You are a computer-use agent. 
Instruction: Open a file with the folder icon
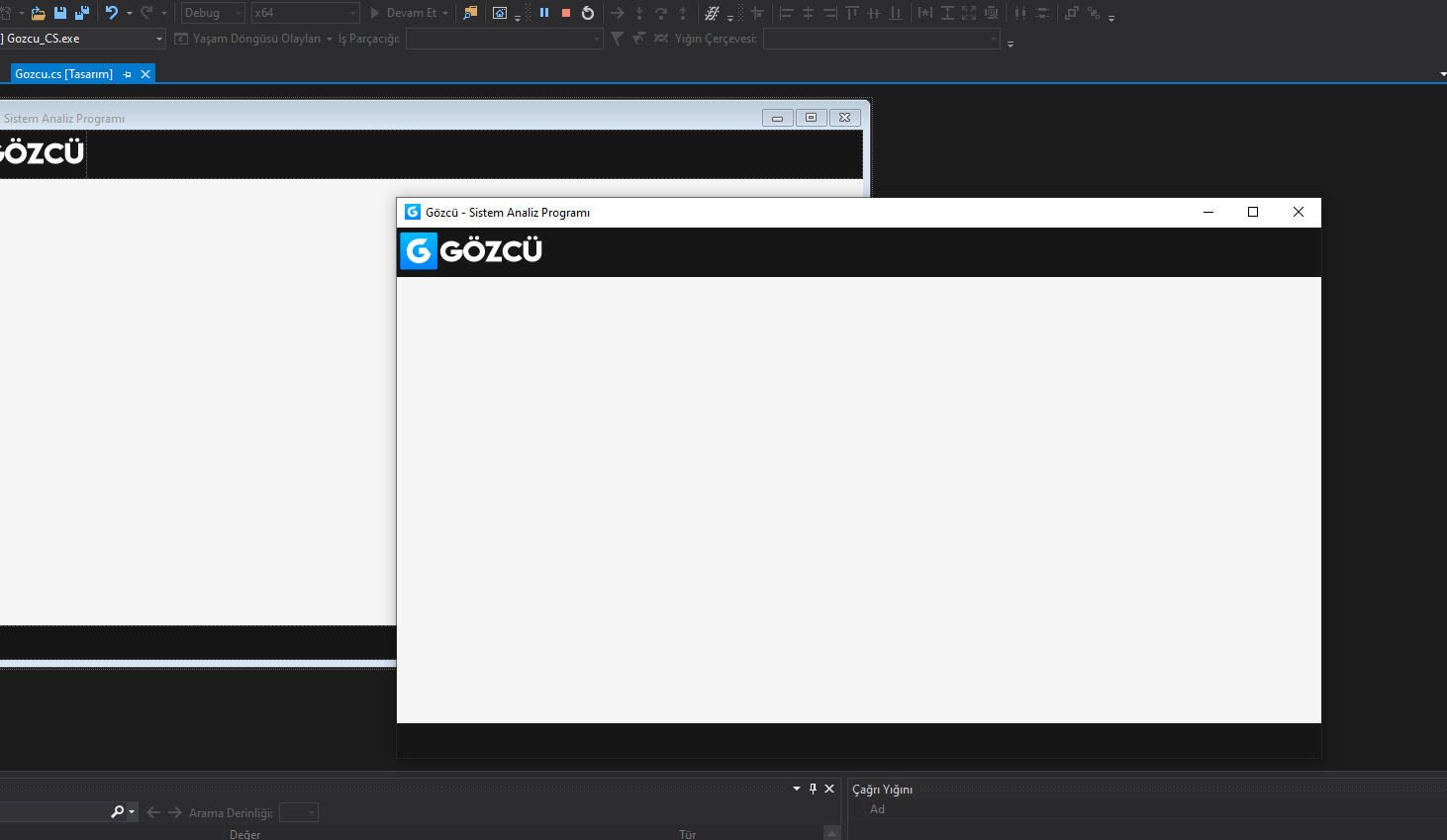point(38,13)
